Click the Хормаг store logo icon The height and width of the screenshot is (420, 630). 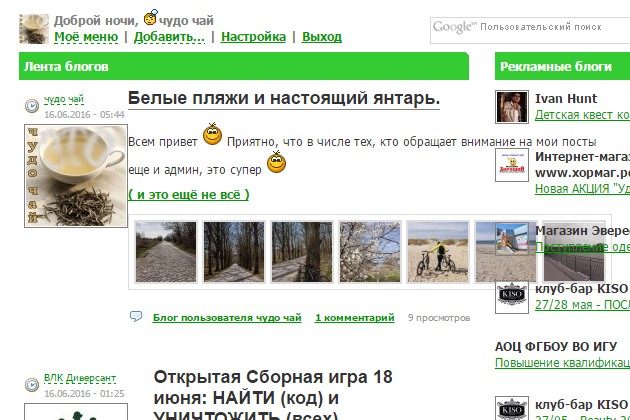[511, 165]
